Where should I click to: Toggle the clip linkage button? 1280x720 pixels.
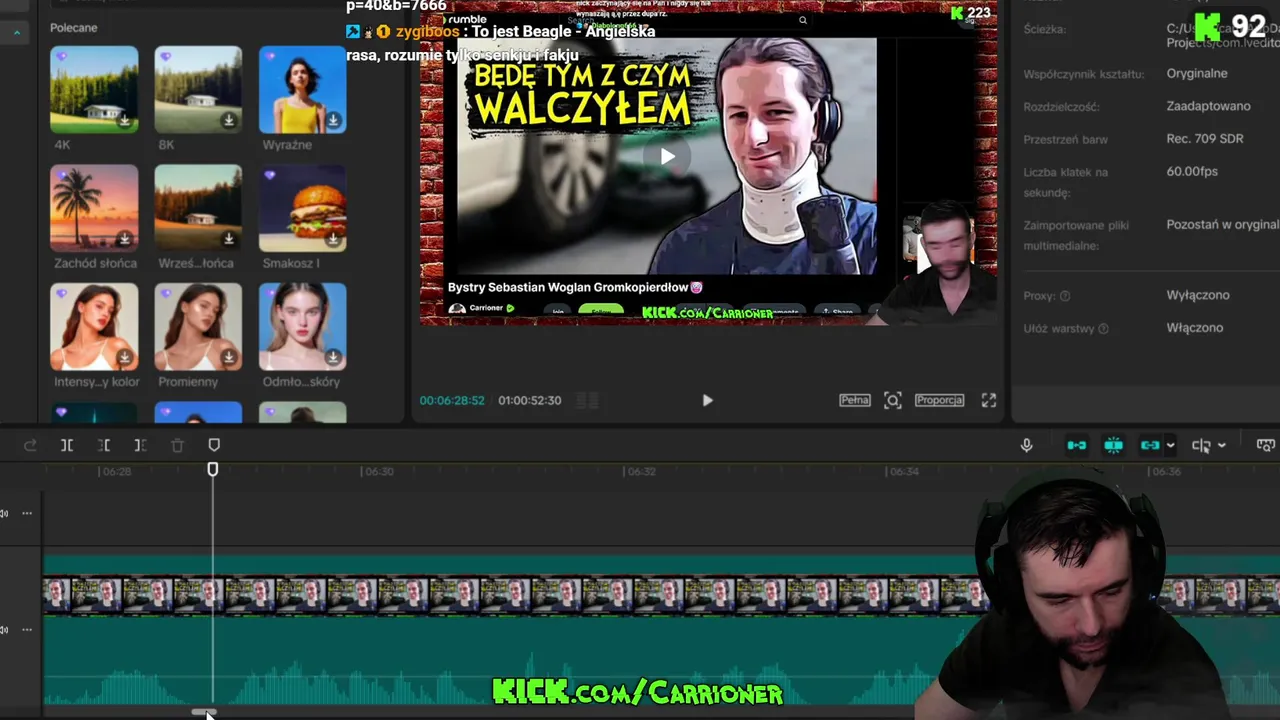pyautogui.click(x=1150, y=445)
